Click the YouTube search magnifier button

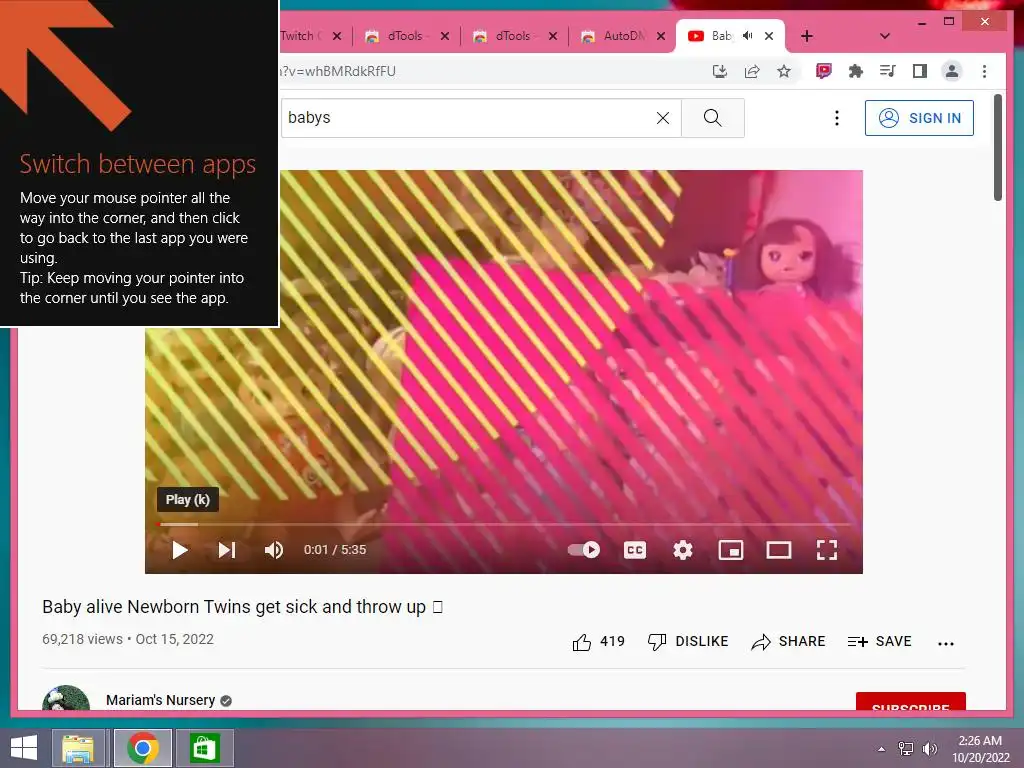point(712,118)
